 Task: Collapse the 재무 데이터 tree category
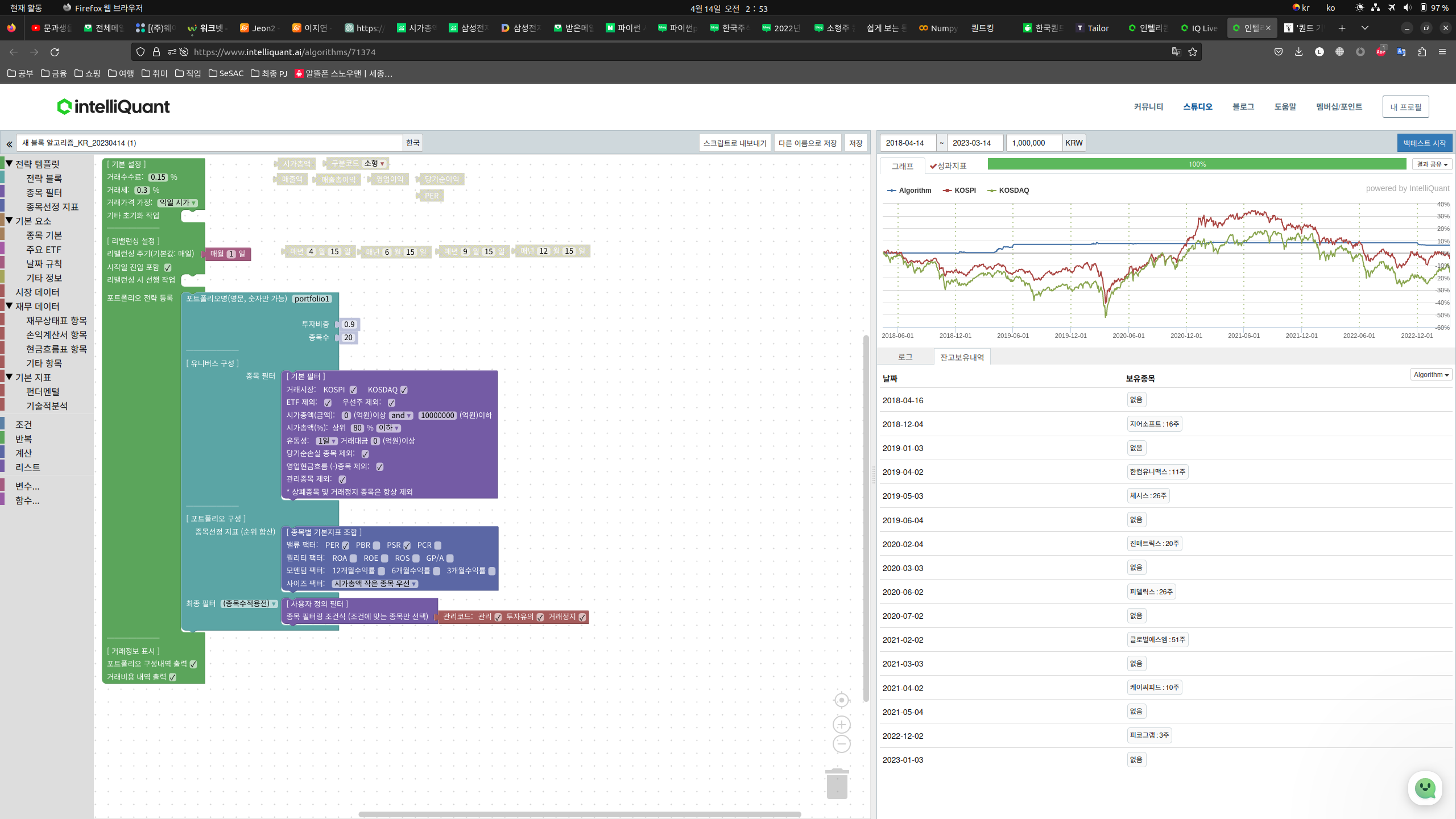(9, 306)
